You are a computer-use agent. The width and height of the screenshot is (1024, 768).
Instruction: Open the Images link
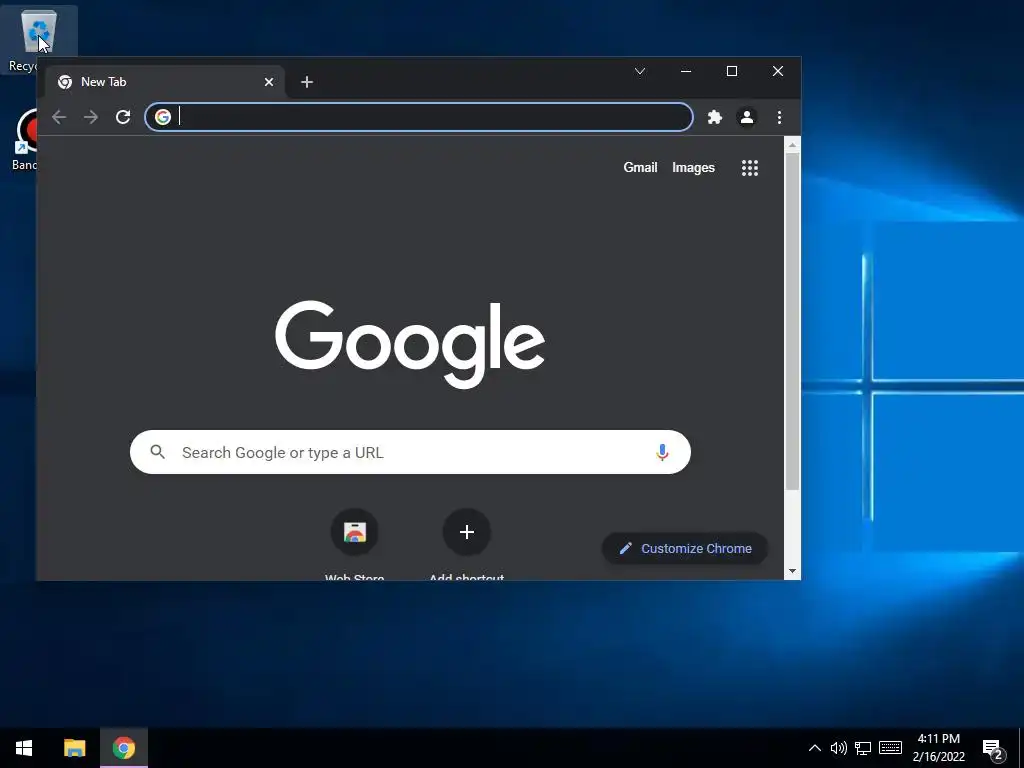click(x=693, y=167)
